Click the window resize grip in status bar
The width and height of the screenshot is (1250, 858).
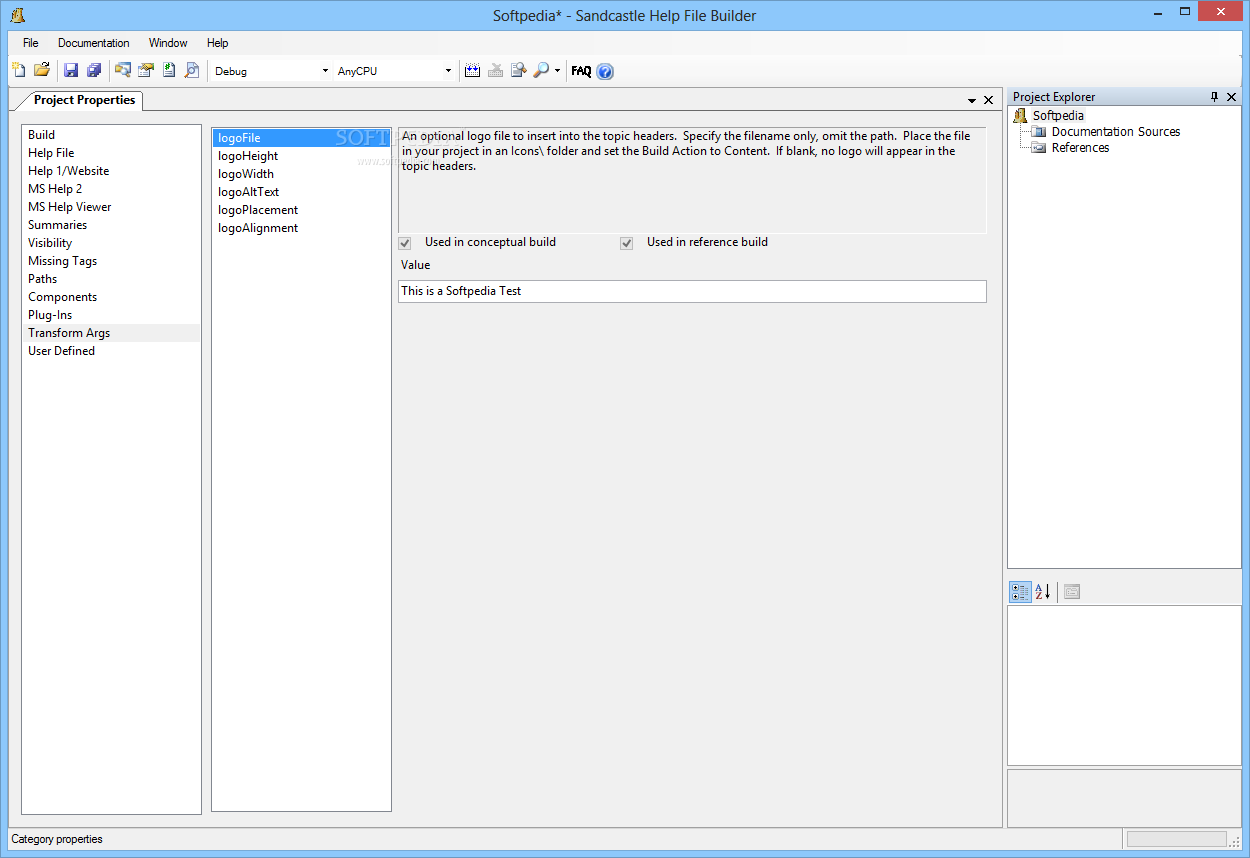[1234, 842]
